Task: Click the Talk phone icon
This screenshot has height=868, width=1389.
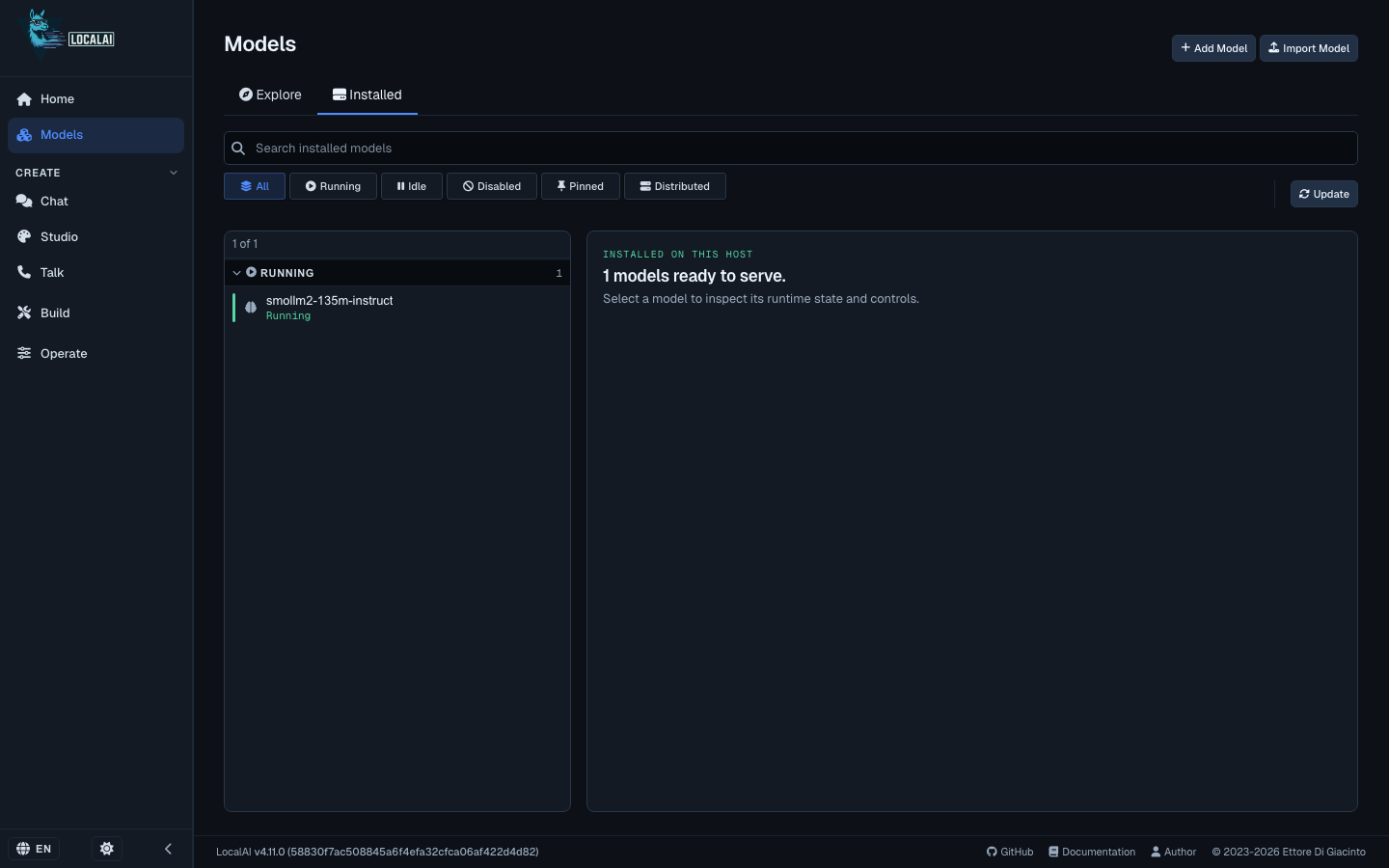Action: point(24,273)
